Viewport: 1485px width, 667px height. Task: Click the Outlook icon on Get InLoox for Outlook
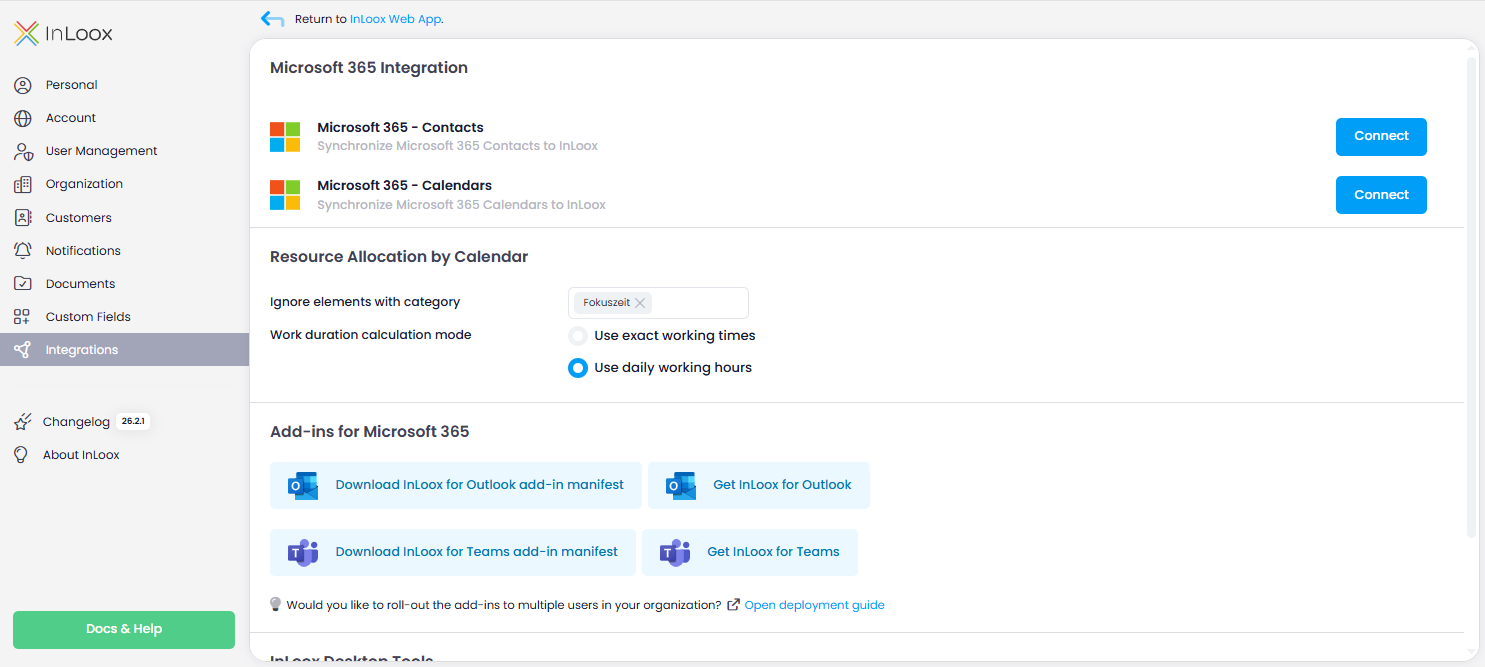pos(681,485)
